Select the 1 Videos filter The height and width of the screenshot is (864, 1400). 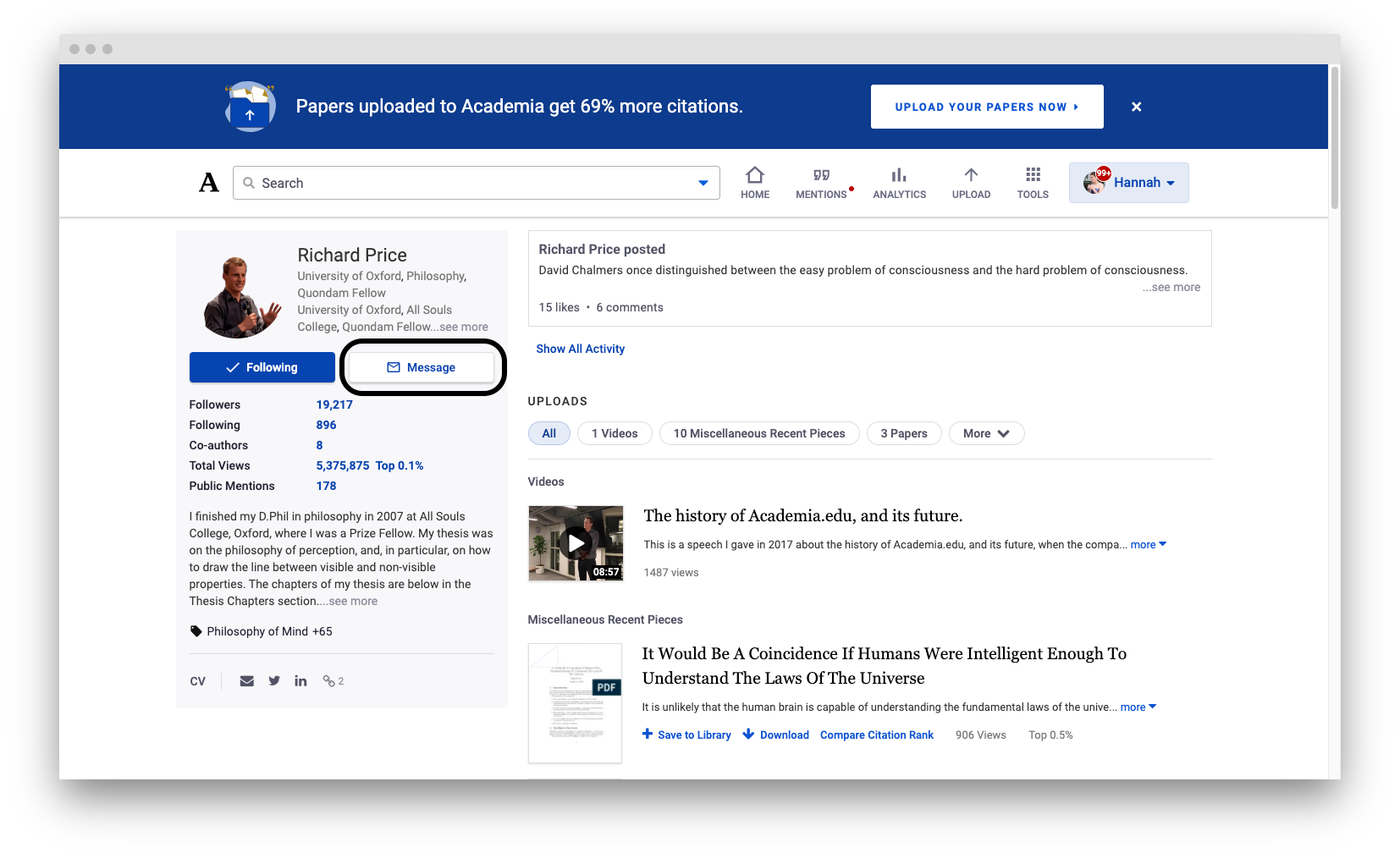point(615,433)
